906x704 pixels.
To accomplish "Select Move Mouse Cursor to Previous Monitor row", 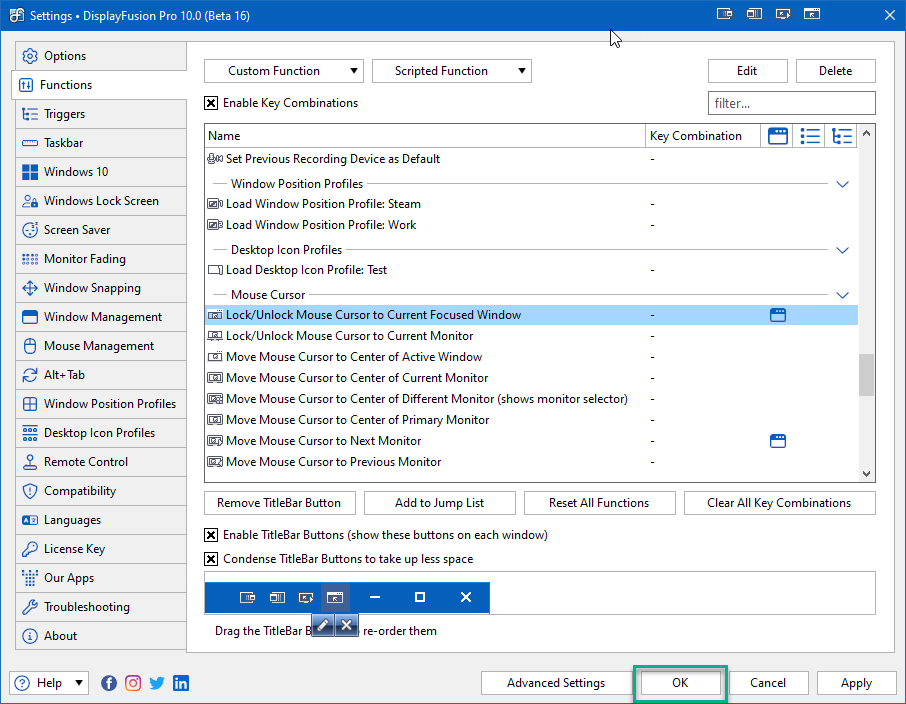I will click(531, 462).
